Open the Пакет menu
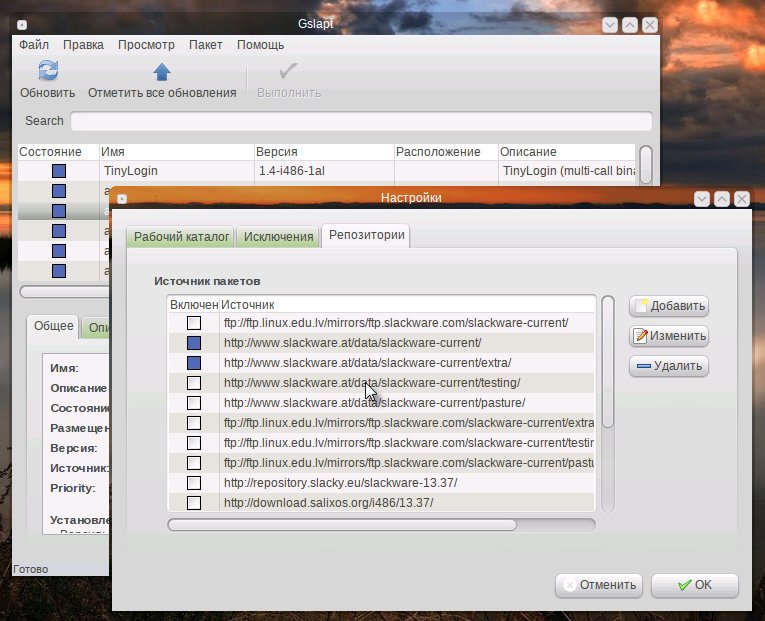 point(205,45)
